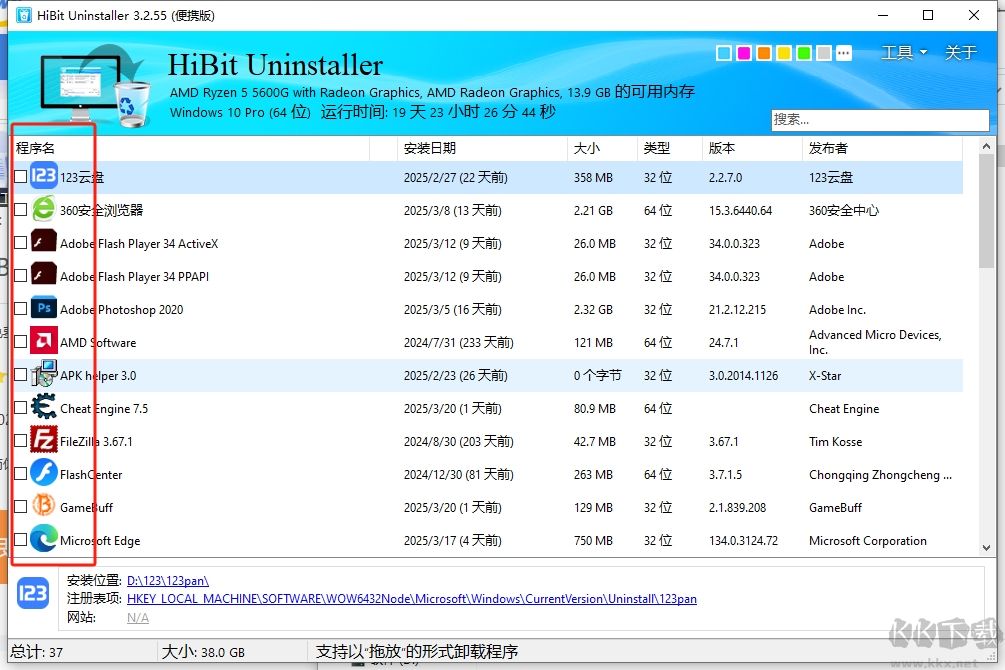Open Adobe Photoshop 2020 entry via its Ps icon
The height and width of the screenshot is (670, 1005).
click(42, 309)
